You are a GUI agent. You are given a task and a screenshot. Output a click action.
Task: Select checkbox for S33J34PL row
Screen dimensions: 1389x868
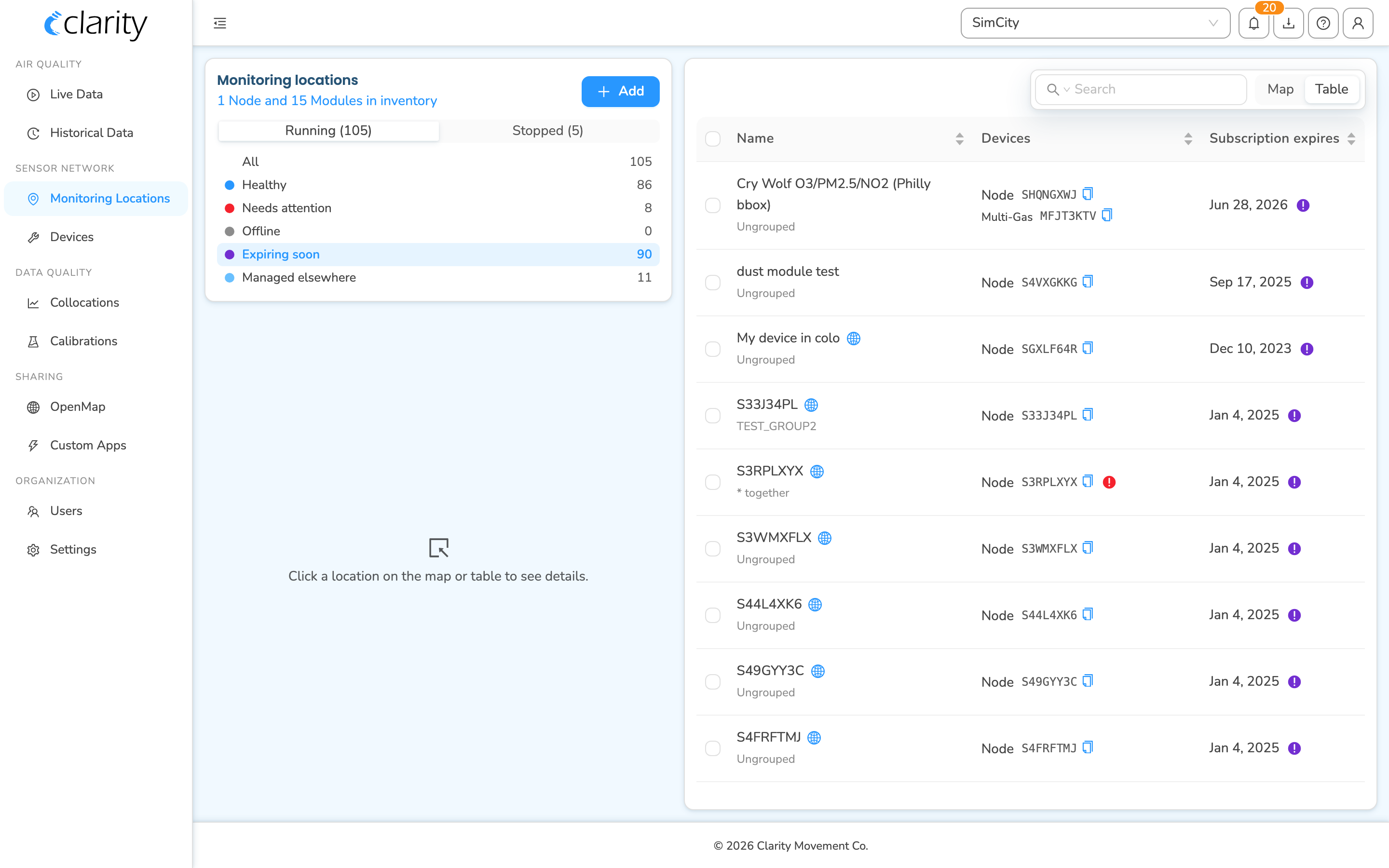point(713,416)
